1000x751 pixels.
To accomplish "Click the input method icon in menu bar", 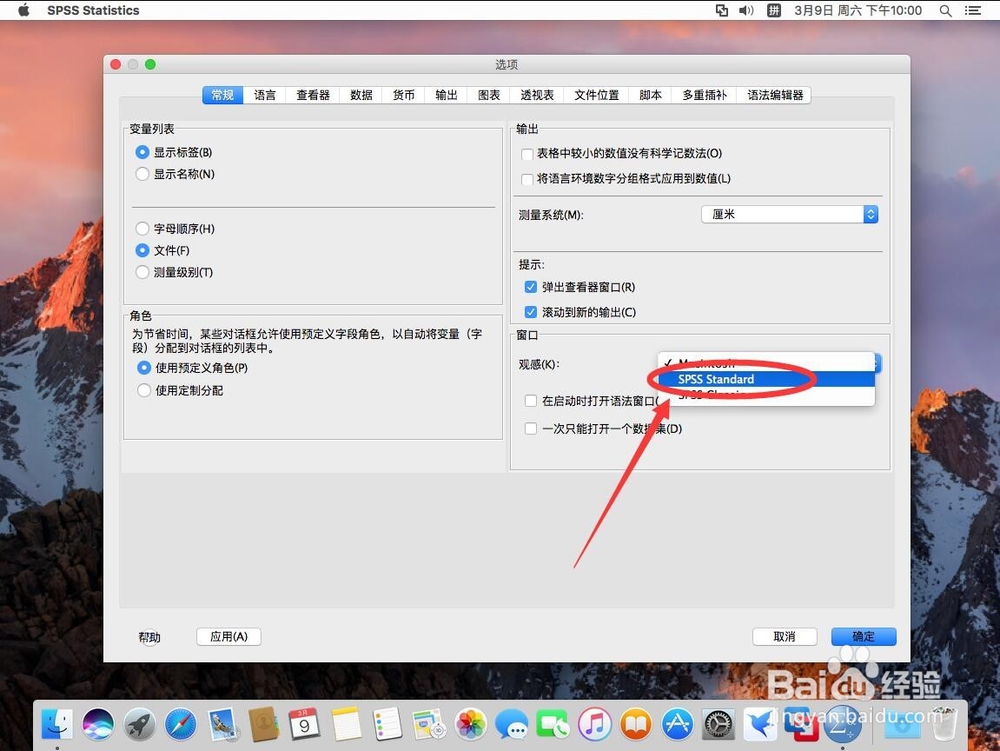I will coord(774,10).
